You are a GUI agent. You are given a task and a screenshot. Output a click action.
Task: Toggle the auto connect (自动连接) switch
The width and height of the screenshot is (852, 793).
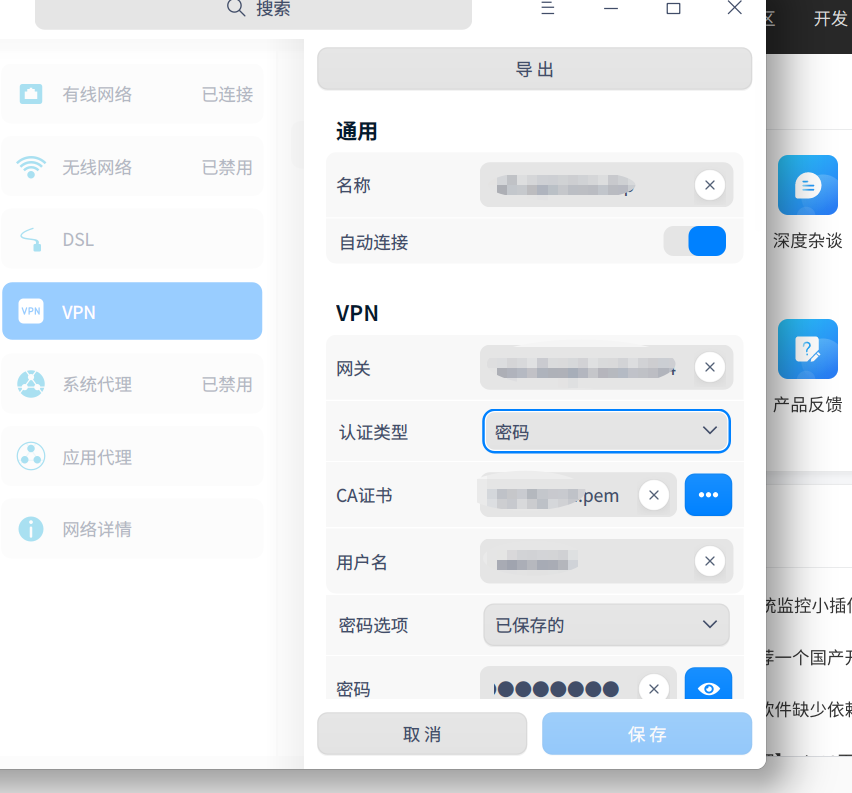[695, 241]
